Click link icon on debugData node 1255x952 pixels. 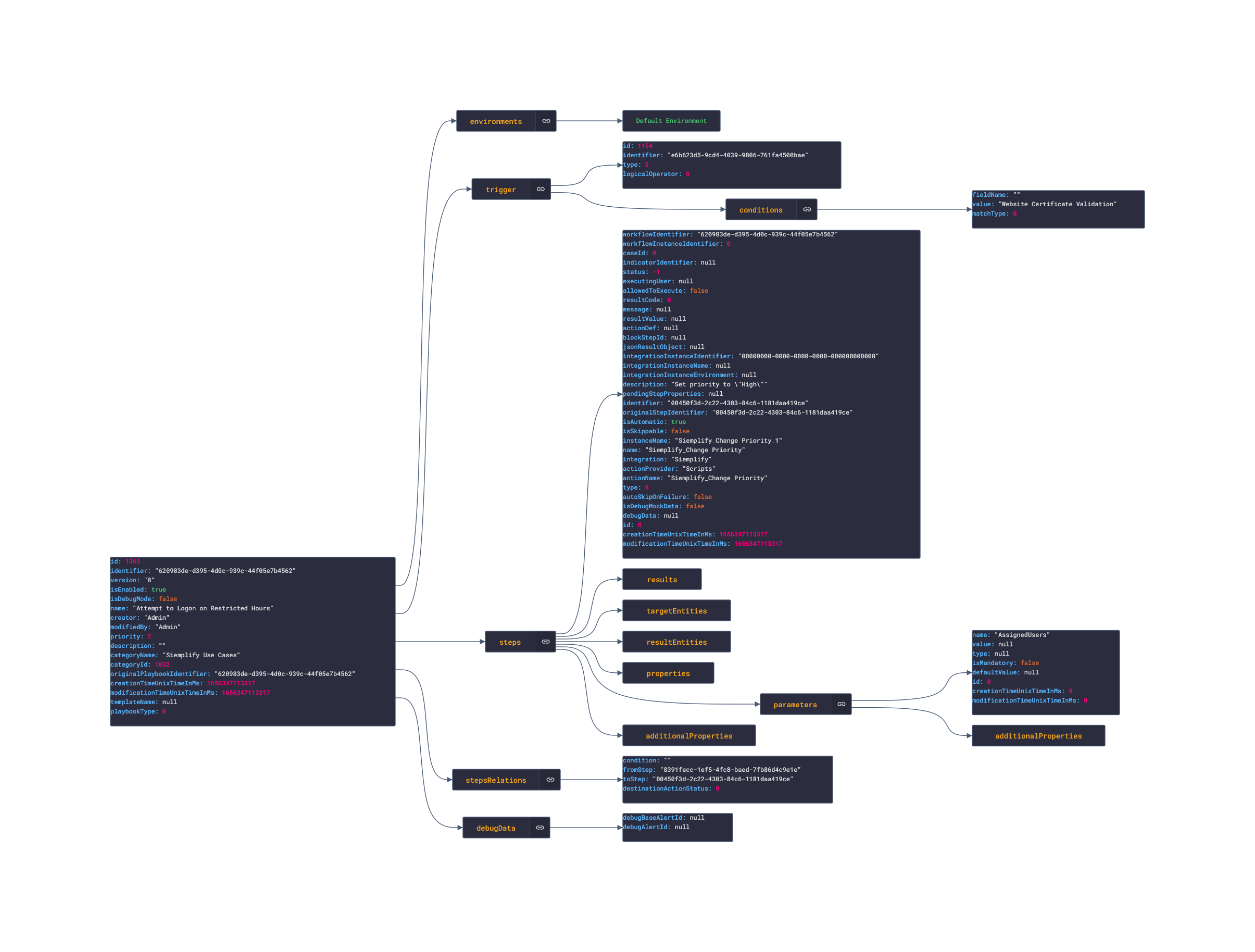539,828
